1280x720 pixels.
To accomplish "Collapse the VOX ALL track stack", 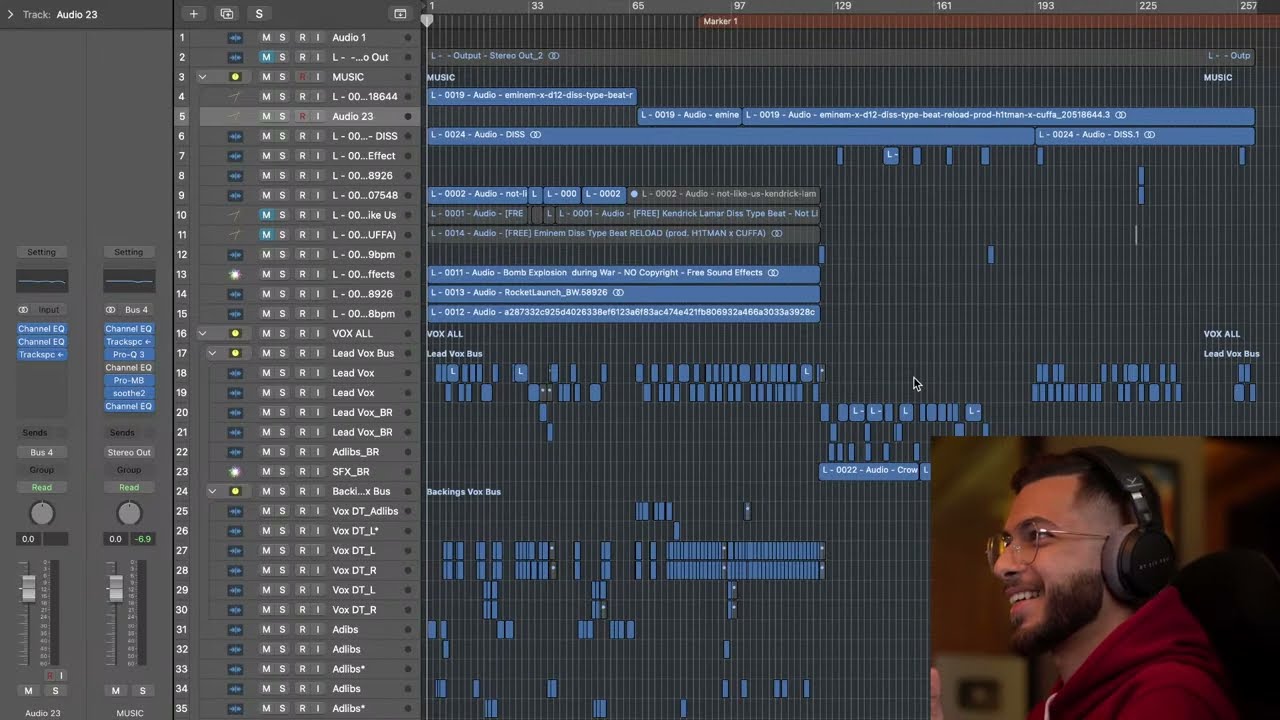I will click(202, 333).
